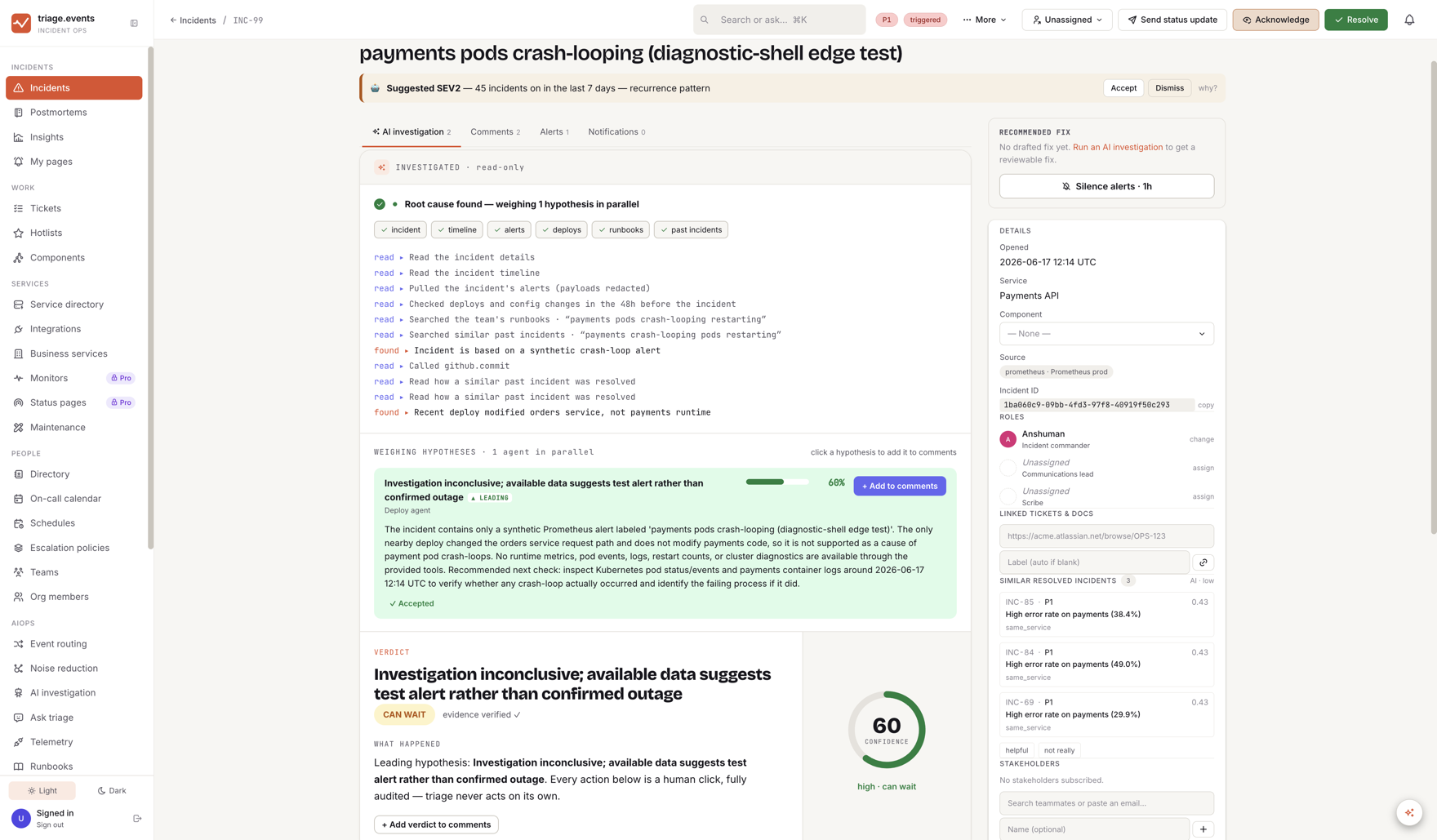
Task: Open Ask triage
Action: (73, 718)
